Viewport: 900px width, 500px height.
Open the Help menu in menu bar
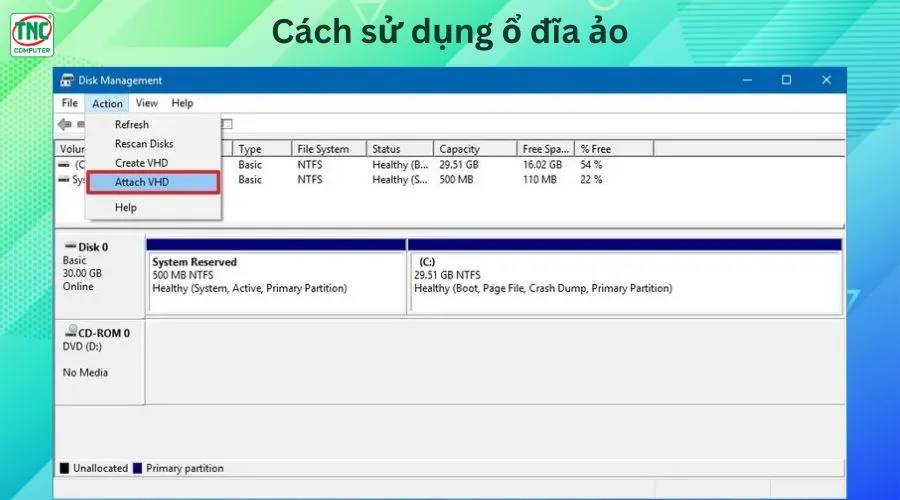tap(182, 103)
